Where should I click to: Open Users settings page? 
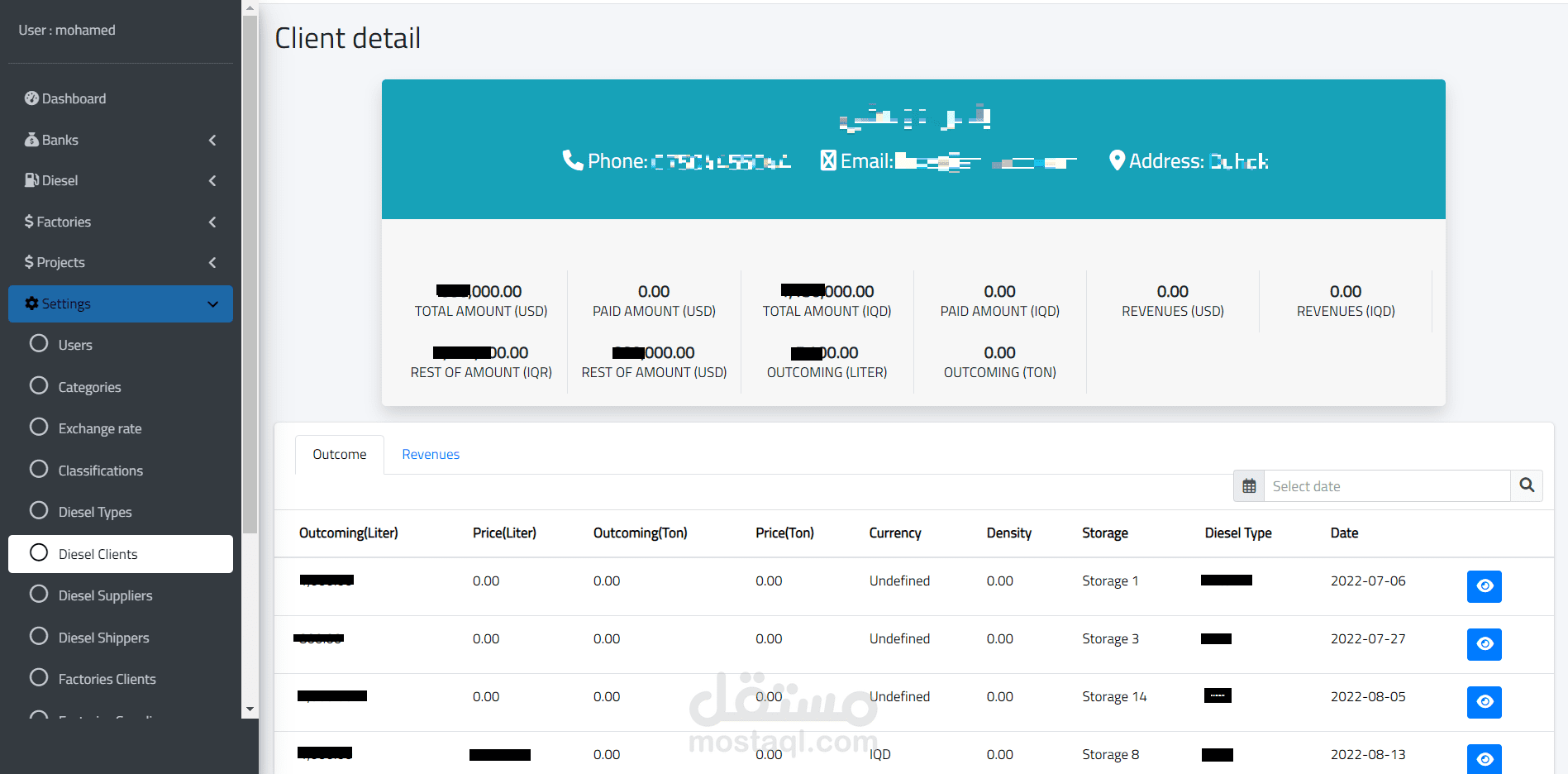click(121, 345)
